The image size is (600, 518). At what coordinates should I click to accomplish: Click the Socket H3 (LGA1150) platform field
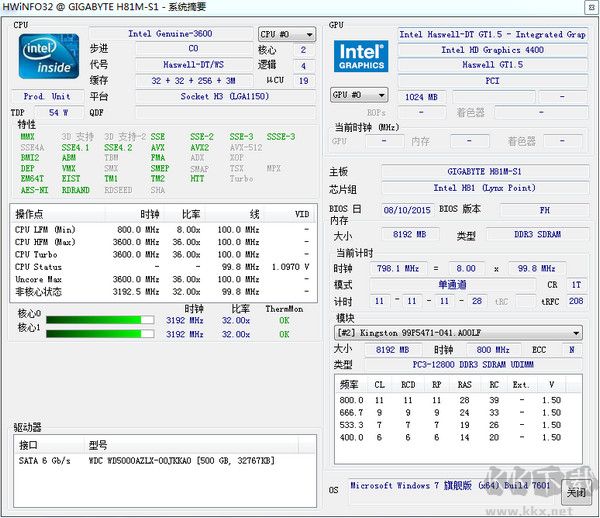tap(225, 96)
